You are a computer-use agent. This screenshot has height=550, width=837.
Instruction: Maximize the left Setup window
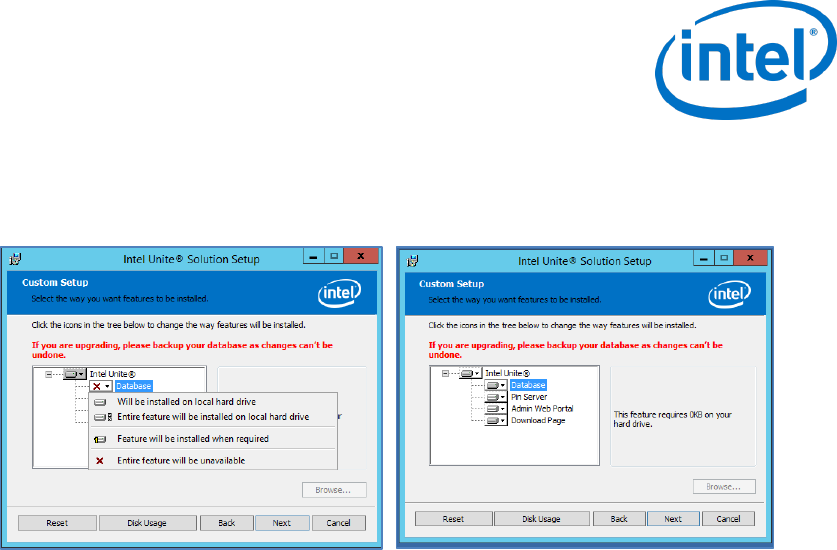point(334,256)
